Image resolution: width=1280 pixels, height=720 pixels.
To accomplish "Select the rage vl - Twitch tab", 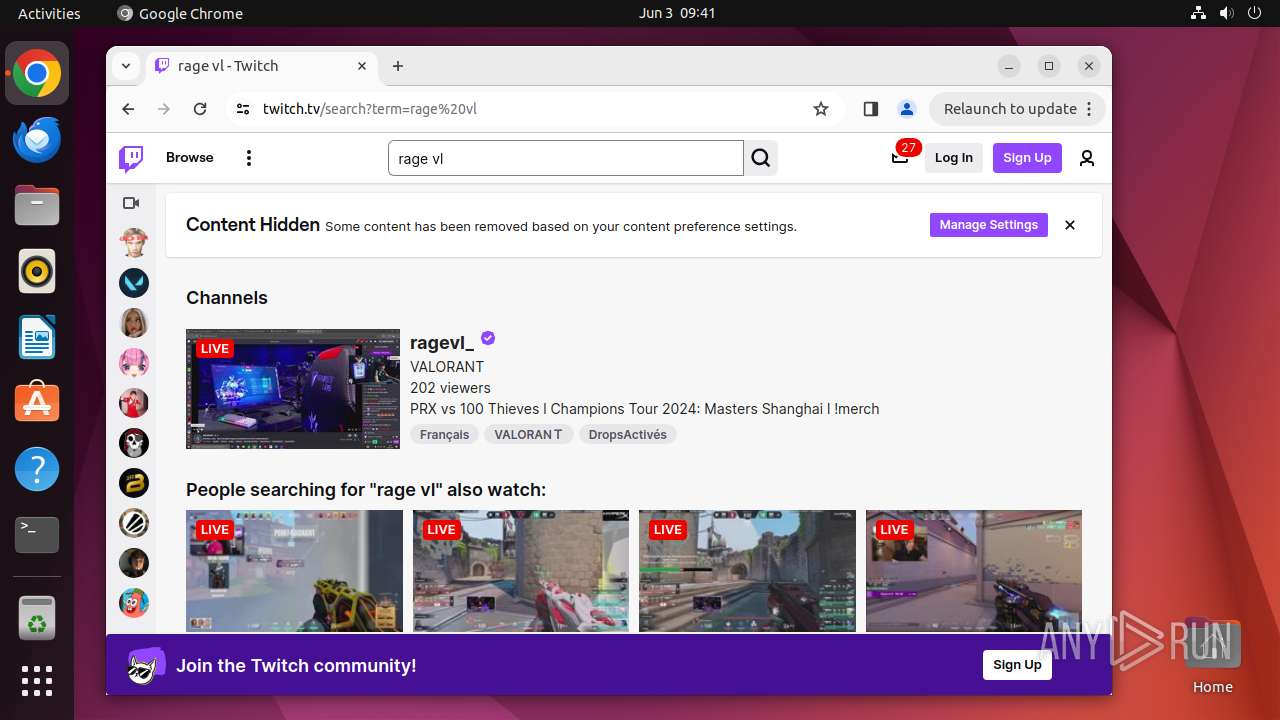I will coord(262,66).
